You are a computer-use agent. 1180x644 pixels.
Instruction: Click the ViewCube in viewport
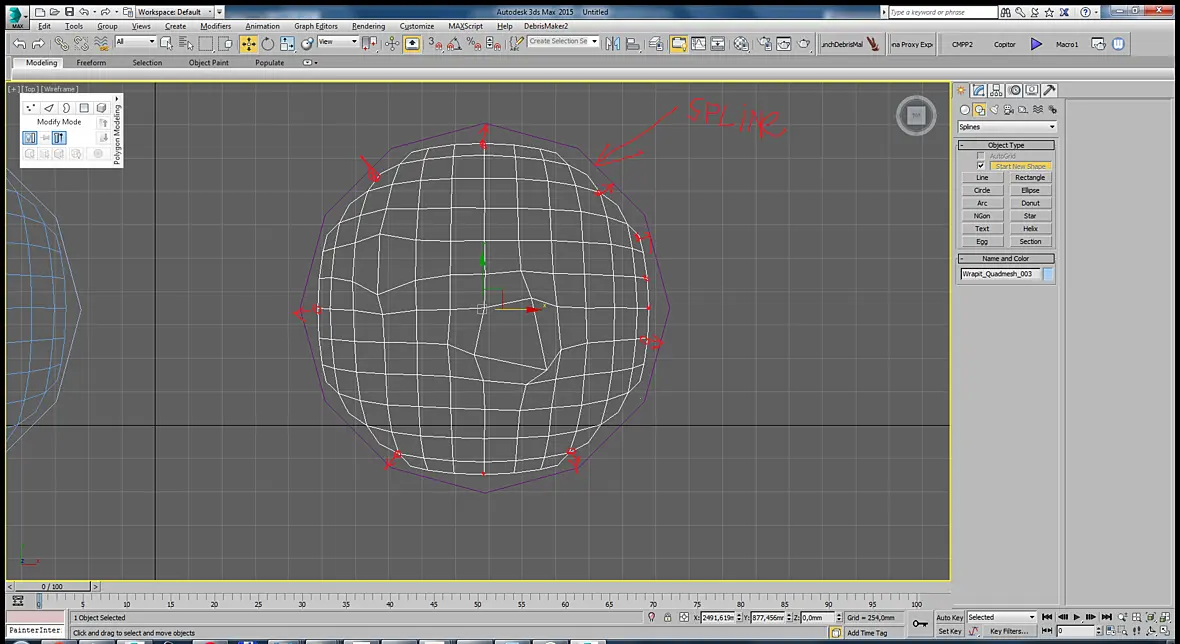916,116
